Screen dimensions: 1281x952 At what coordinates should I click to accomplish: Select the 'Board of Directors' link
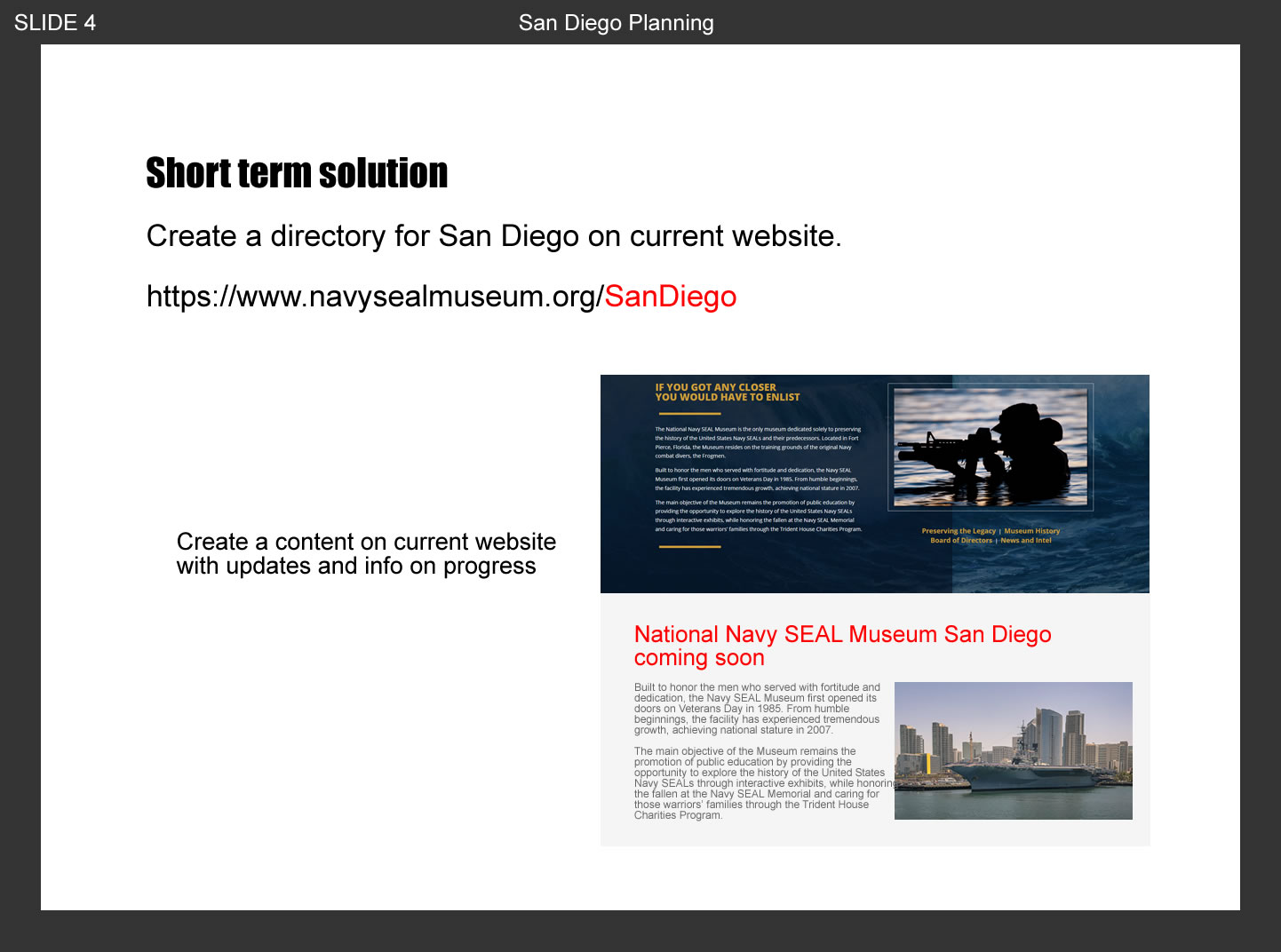pos(960,540)
